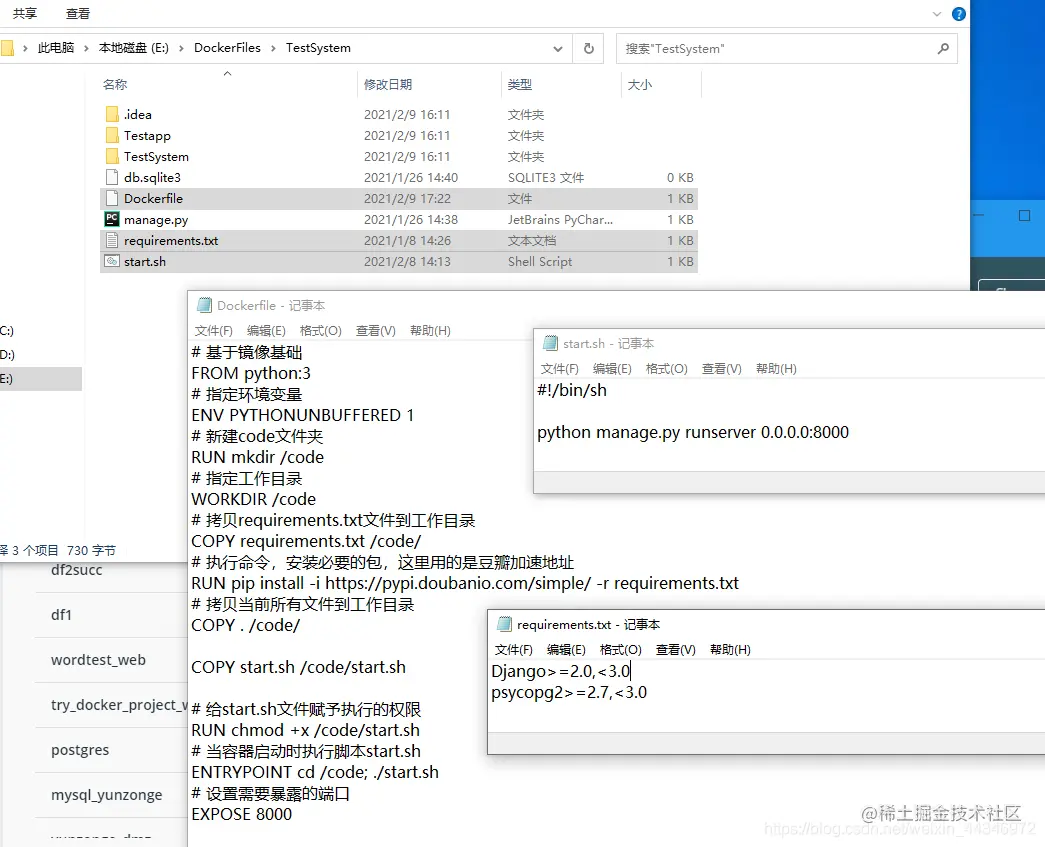This screenshot has height=847, width=1045.
Task: Click the refresh icon beside the address bar
Action: tap(588, 49)
